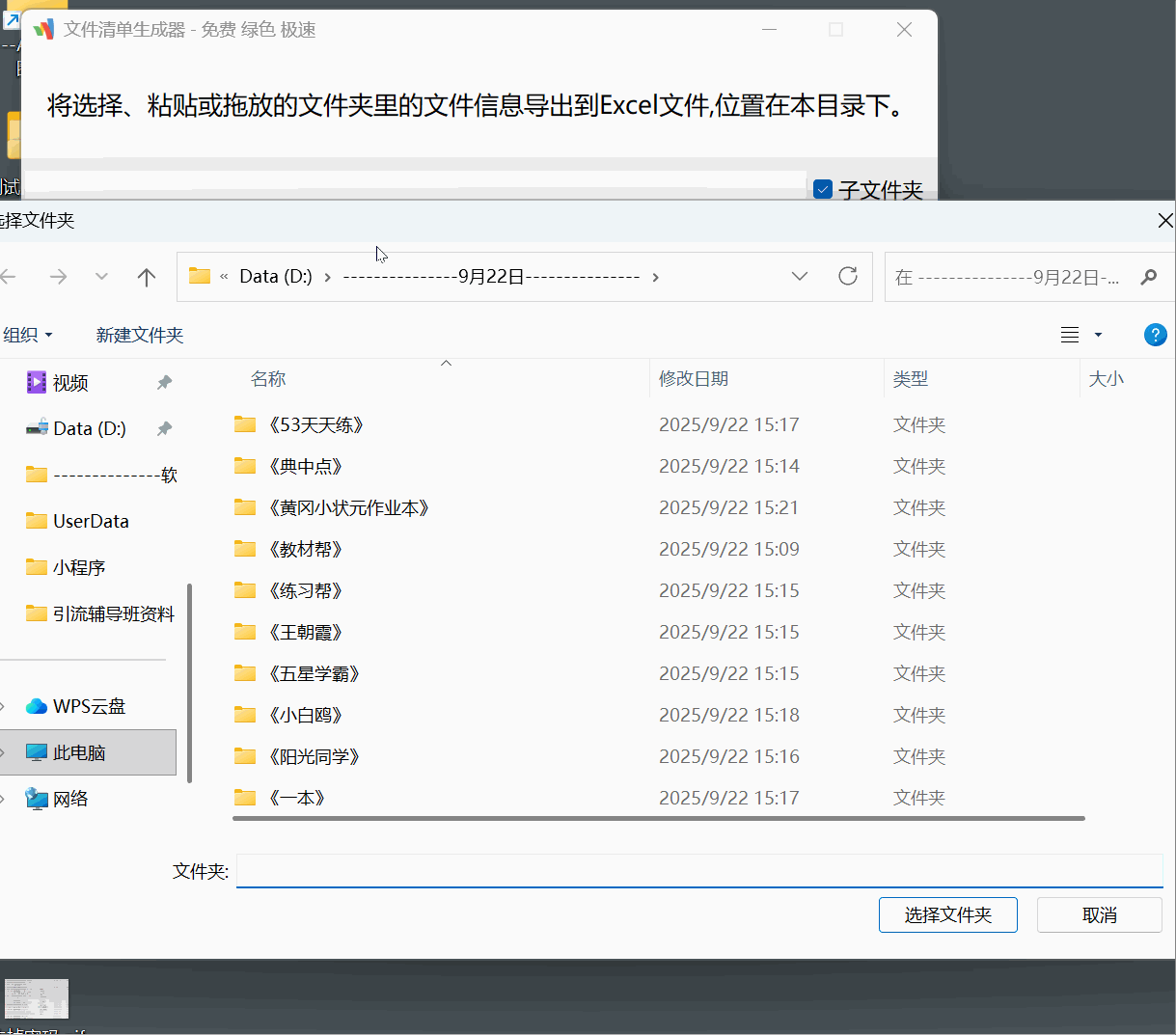1176x1035 pixels.
Task: Expand the address bar history dropdown
Action: click(x=799, y=277)
